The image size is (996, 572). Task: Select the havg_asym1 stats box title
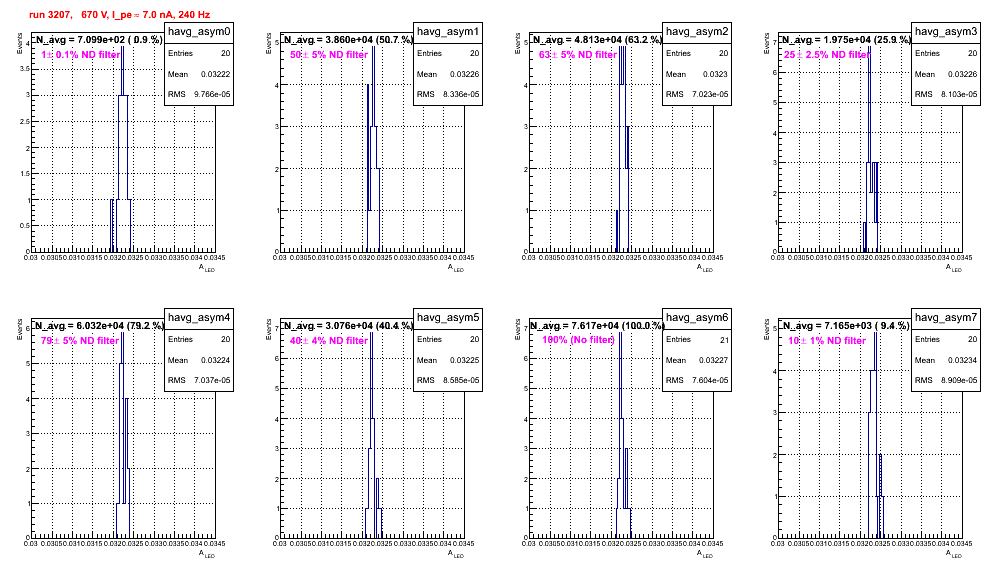click(x=448, y=31)
